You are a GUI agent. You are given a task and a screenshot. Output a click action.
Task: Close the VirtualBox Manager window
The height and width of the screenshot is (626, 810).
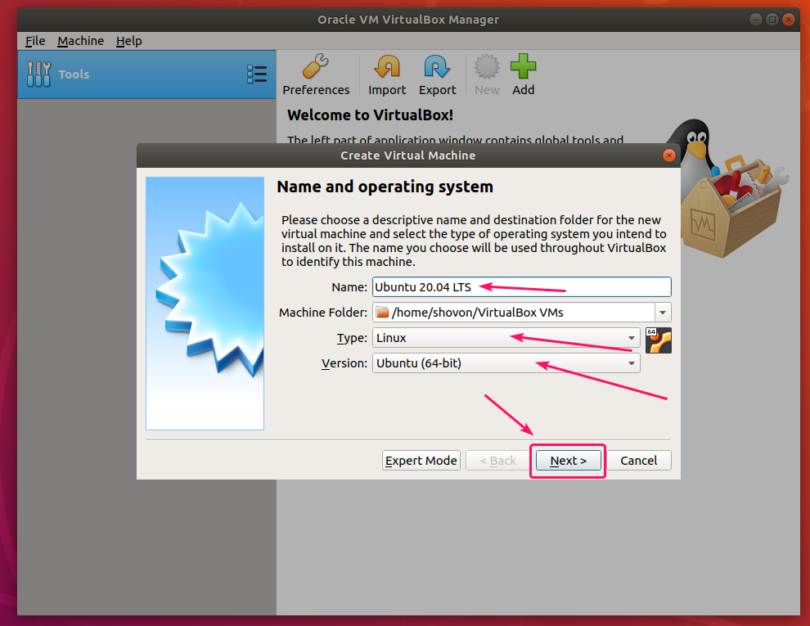click(788, 20)
